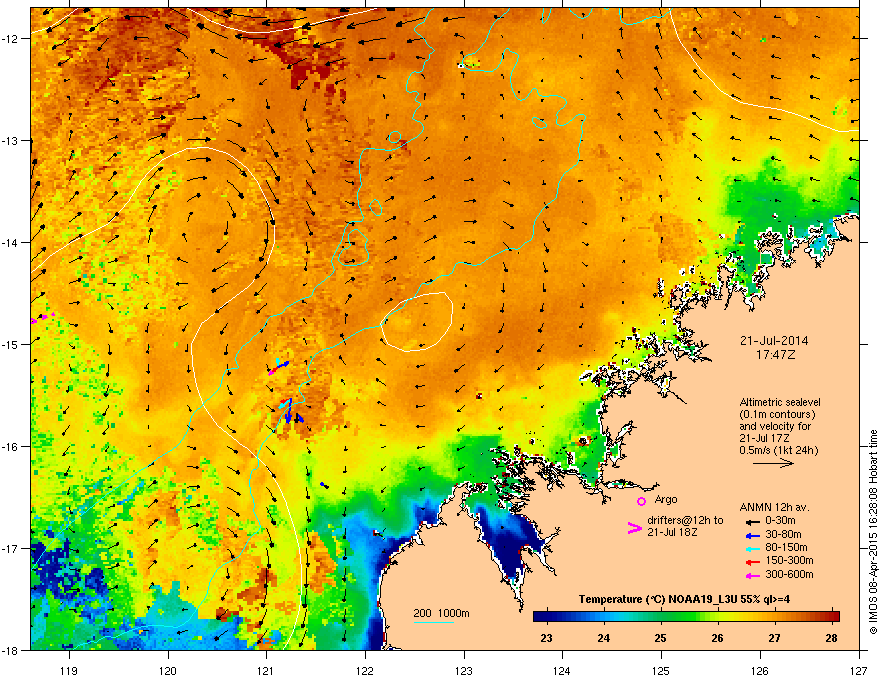Click the '30-80m' depth label
Viewport: 880px width, 680px height.
pyautogui.click(x=783, y=535)
